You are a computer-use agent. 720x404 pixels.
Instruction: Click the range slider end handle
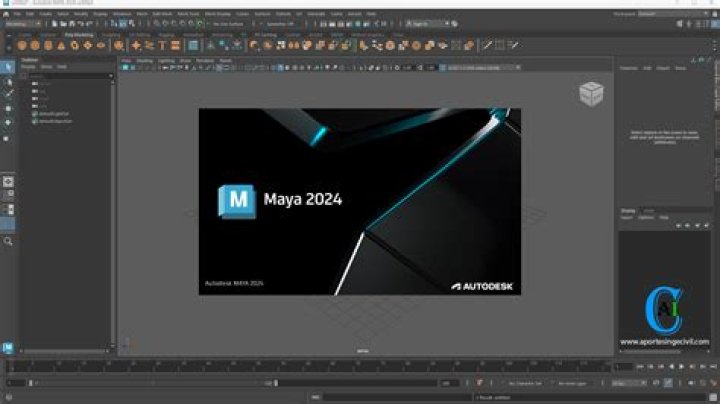click(276, 383)
